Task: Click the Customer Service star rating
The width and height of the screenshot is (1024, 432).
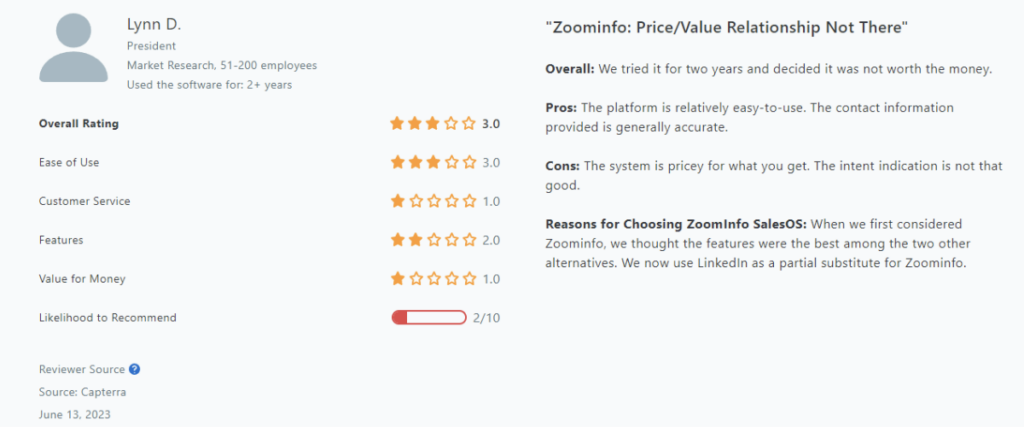Action: click(433, 201)
